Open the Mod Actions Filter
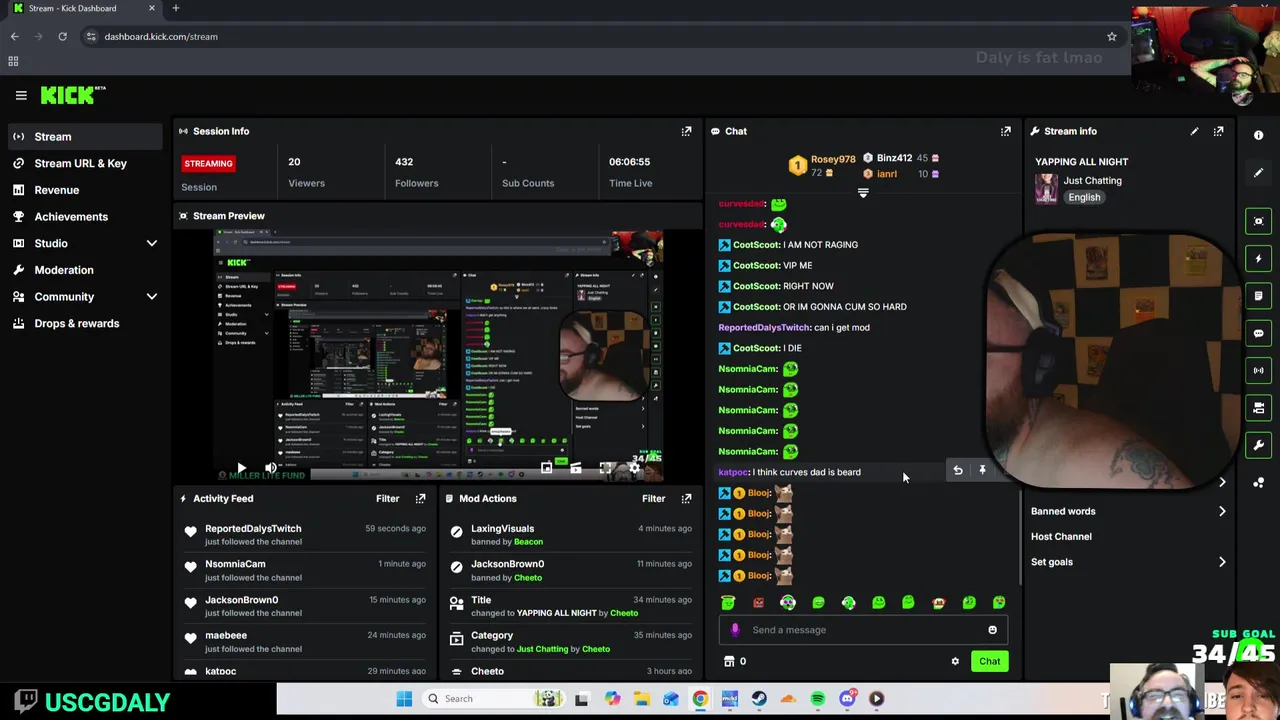This screenshot has height=720, width=1280. click(653, 498)
